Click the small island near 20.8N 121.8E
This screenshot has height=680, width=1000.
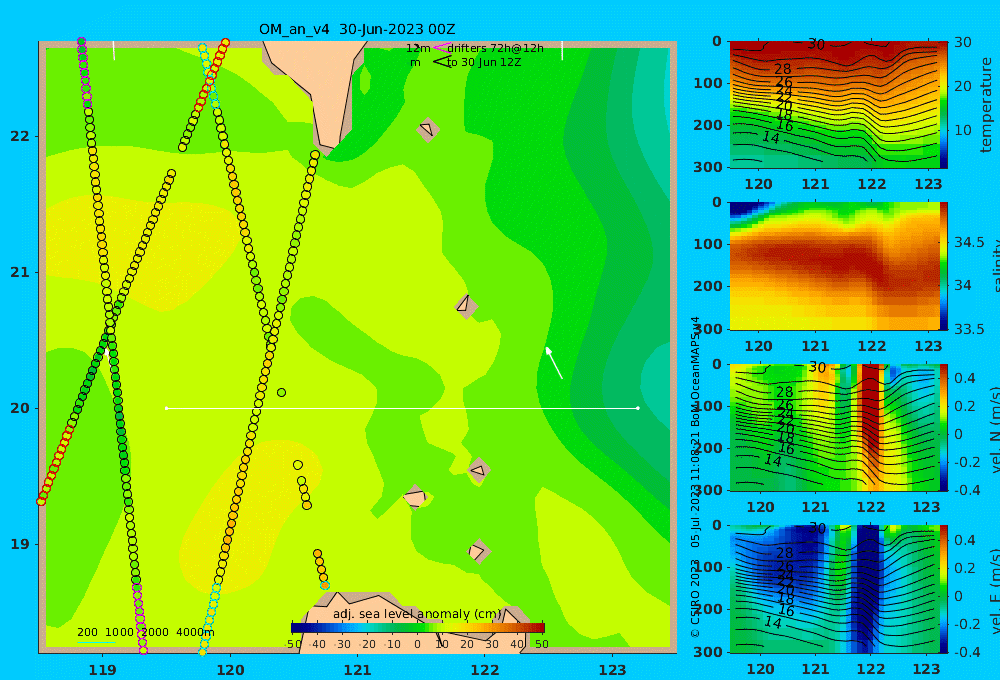point(466,305)
